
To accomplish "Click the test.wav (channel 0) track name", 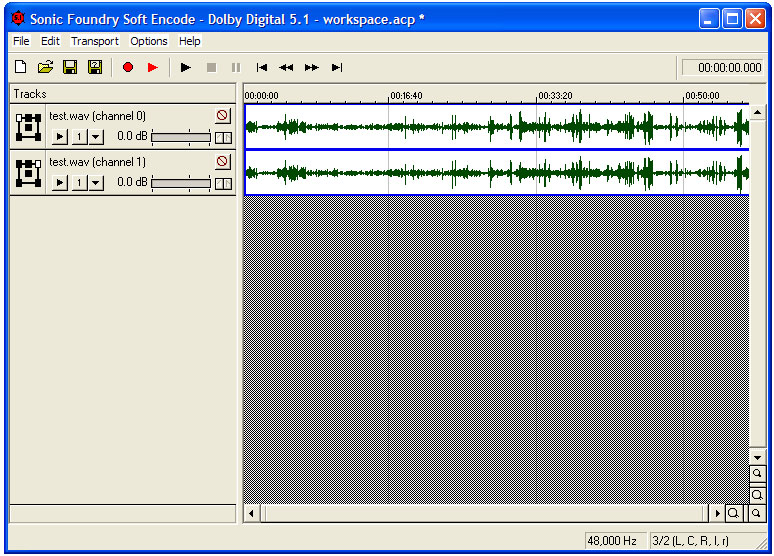I will 97,116.
